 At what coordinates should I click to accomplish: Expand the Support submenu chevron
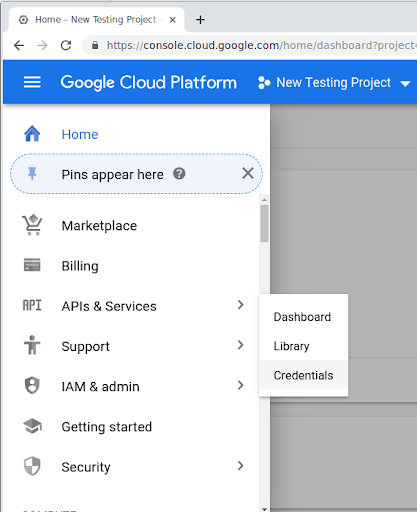(x=241, y=345)
